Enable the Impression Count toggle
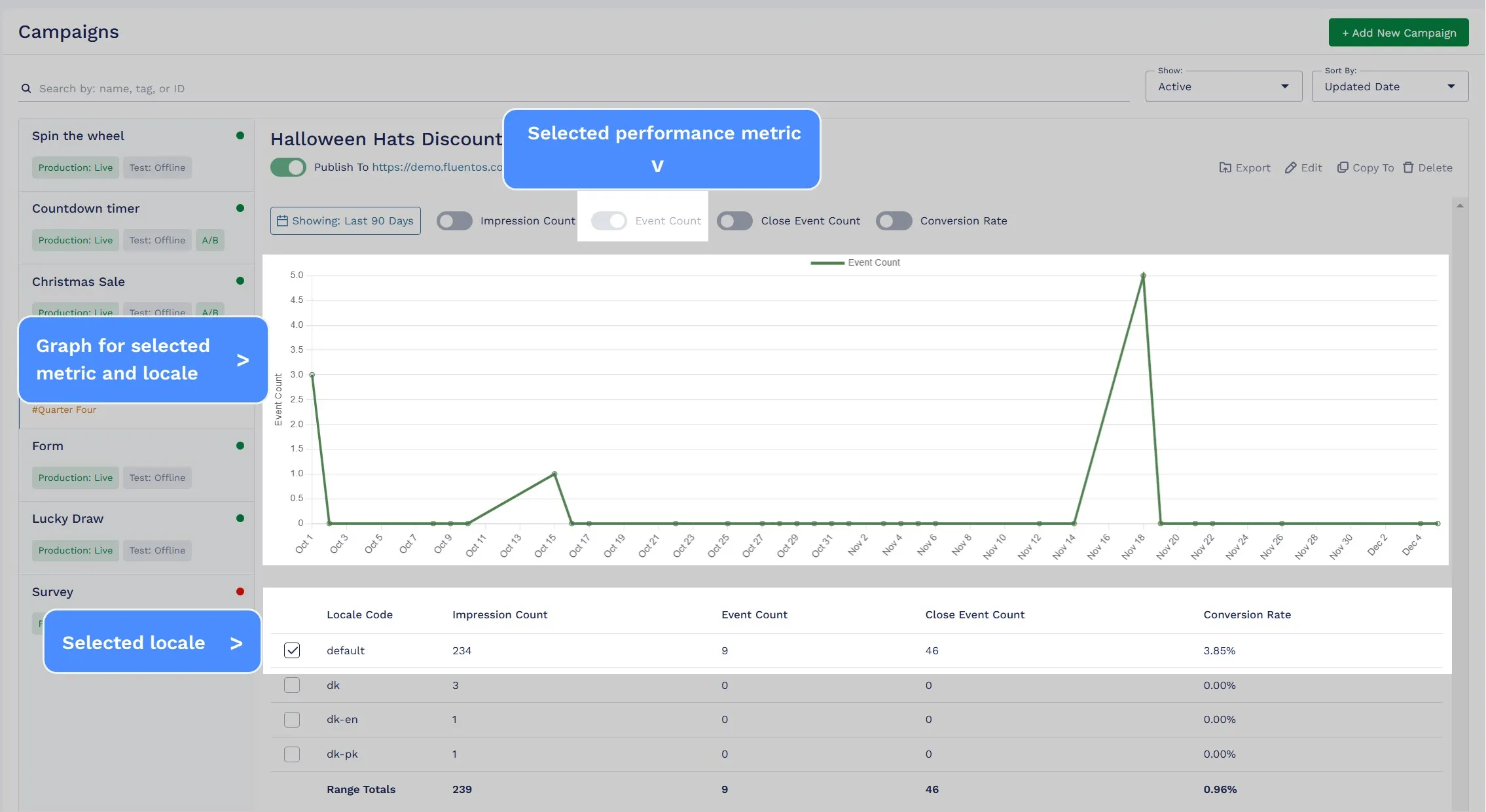 [454, 221]
